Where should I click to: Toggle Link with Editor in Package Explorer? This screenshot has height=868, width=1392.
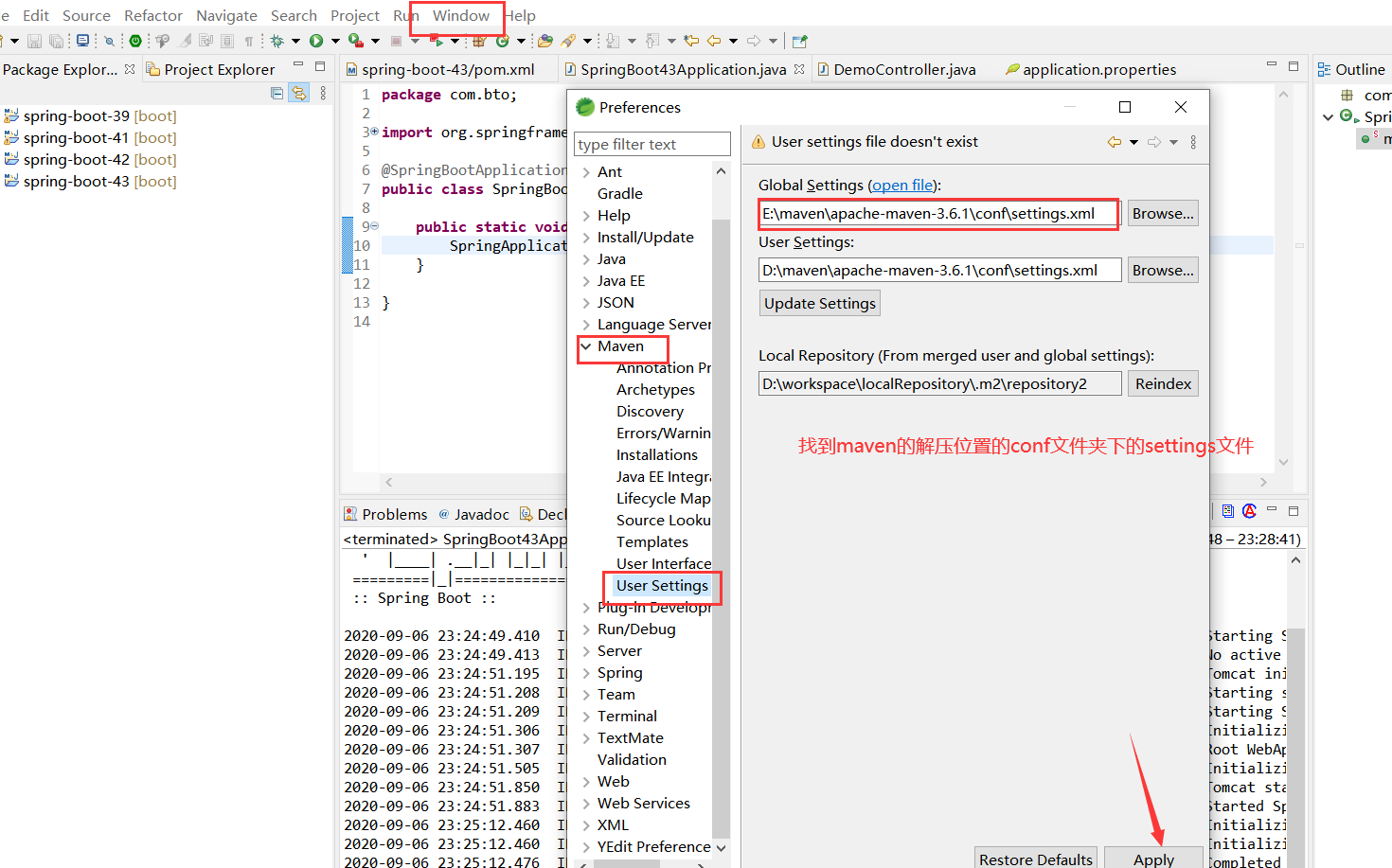click(299, 93)
